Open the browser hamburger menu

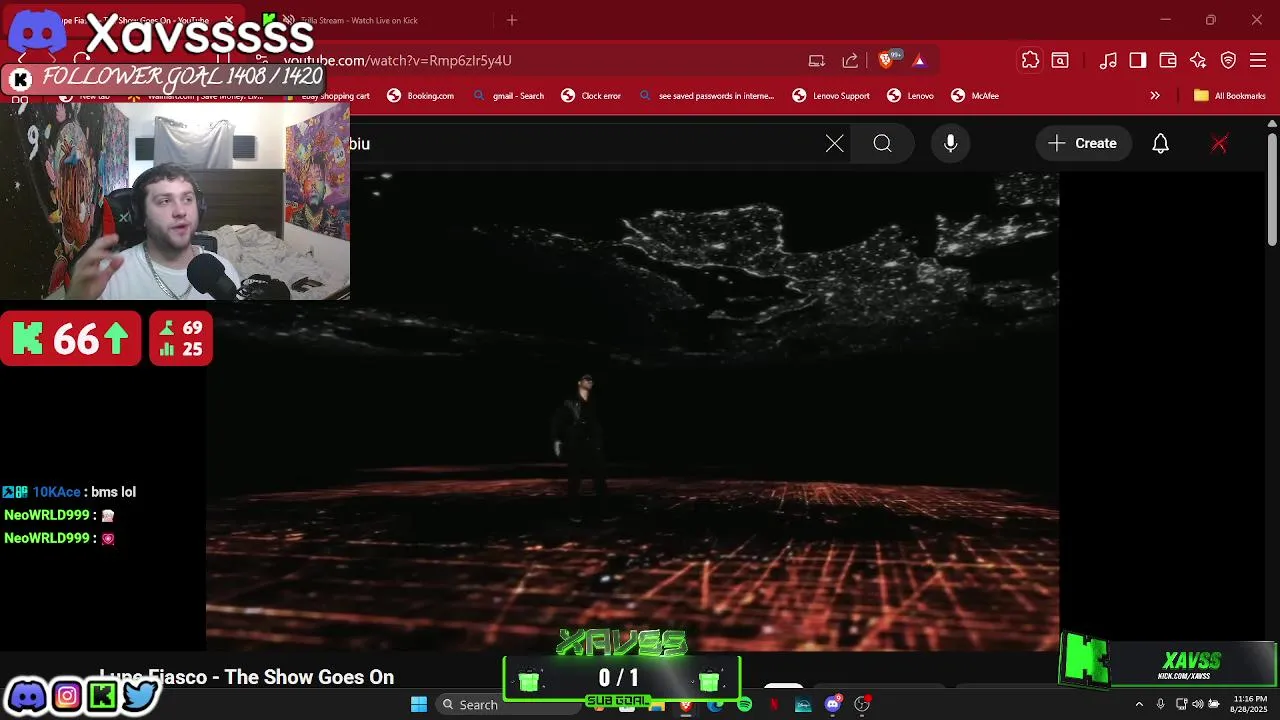1258,60
